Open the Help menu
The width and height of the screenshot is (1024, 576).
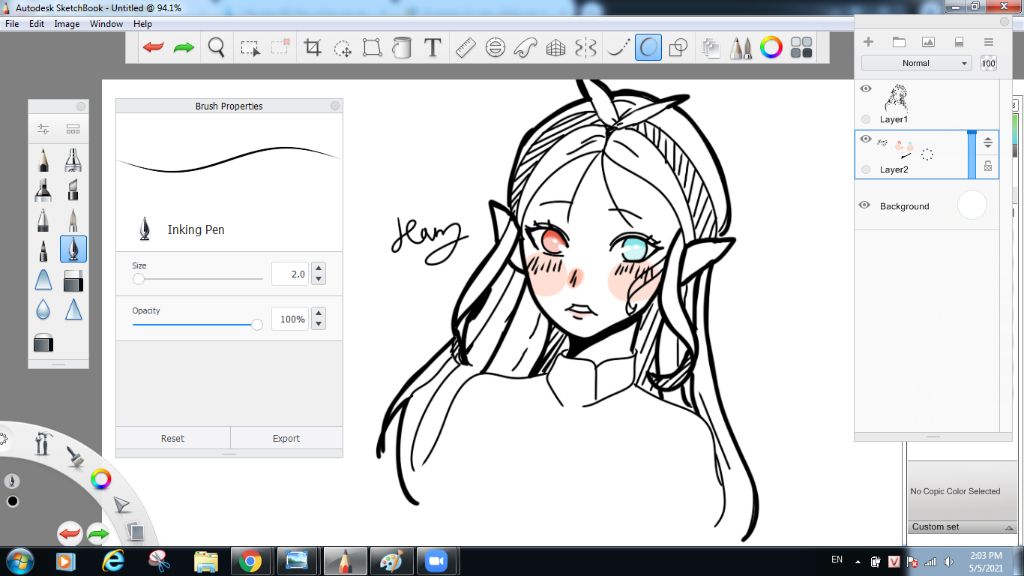142,24
